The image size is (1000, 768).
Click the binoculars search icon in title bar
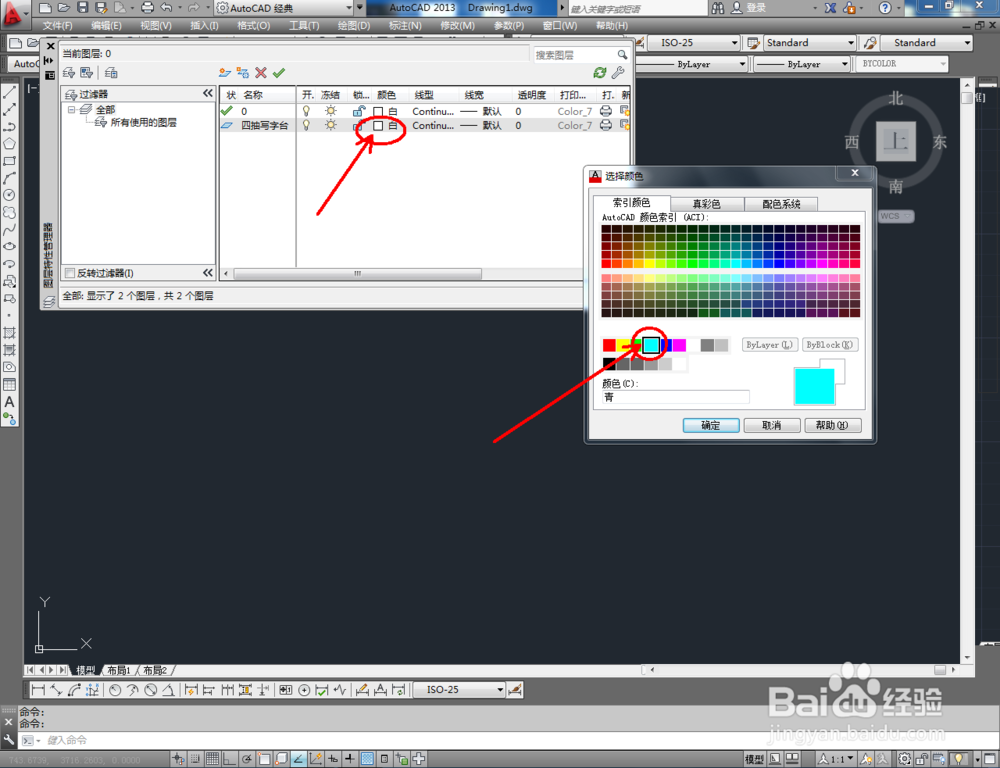point(718,8)
